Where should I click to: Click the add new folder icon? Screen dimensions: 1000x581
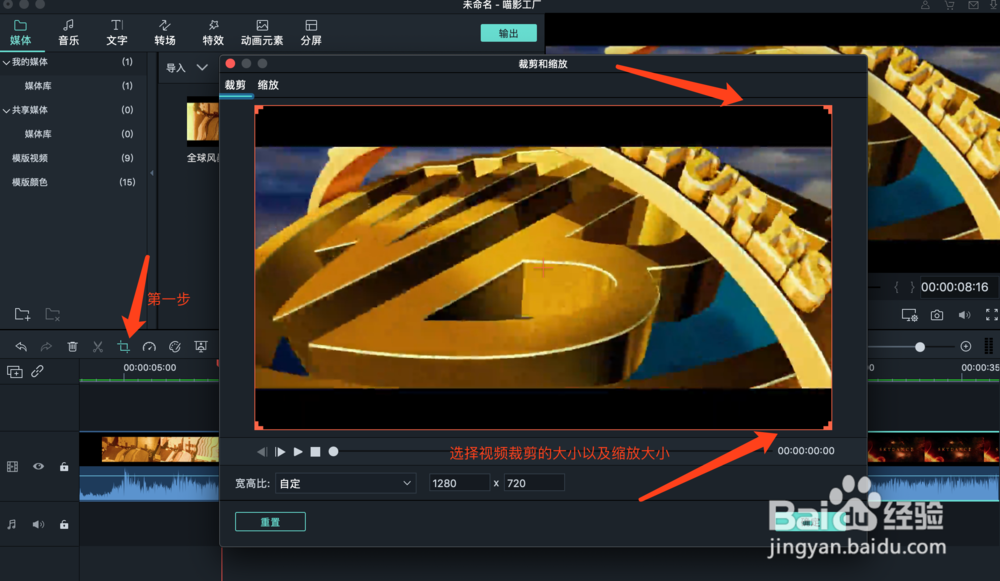[22, 314]
